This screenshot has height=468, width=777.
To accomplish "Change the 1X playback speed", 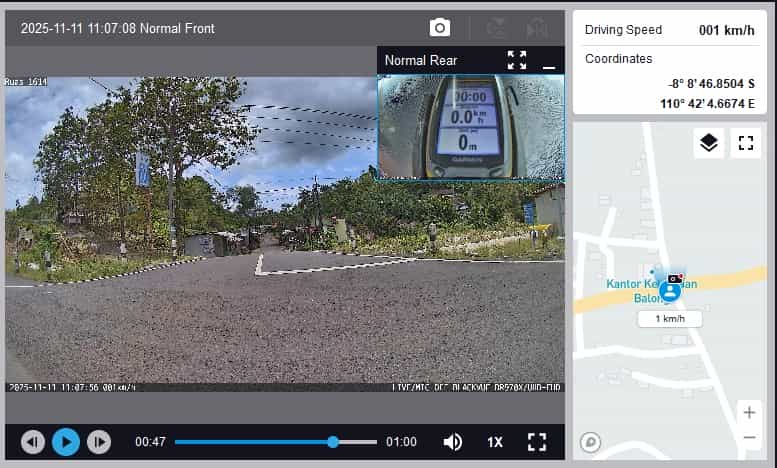I will click(495, 442).
